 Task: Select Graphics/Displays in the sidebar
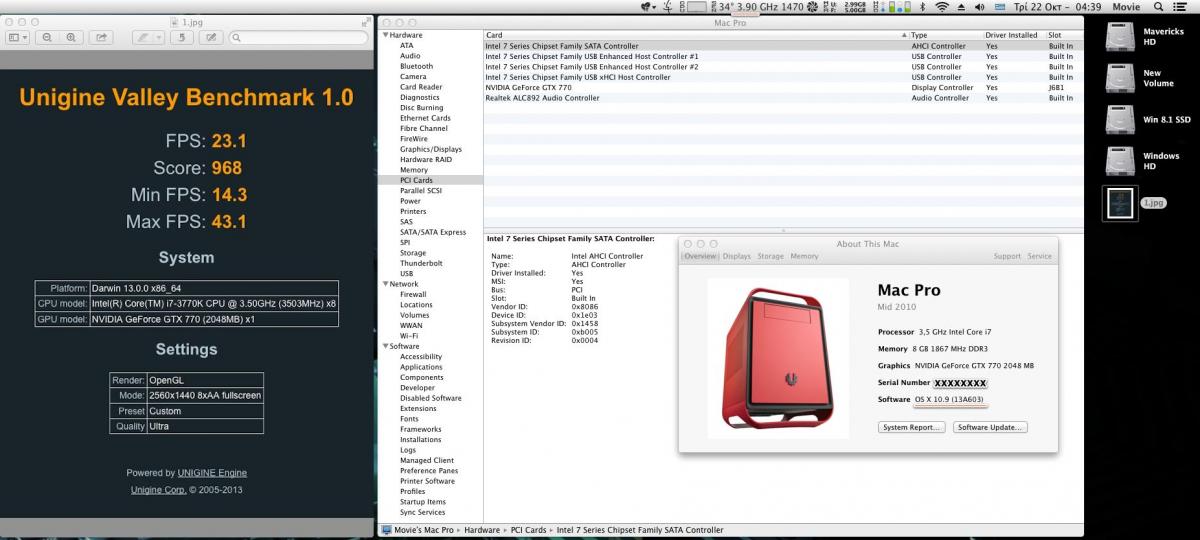click(x=431, y=149)
